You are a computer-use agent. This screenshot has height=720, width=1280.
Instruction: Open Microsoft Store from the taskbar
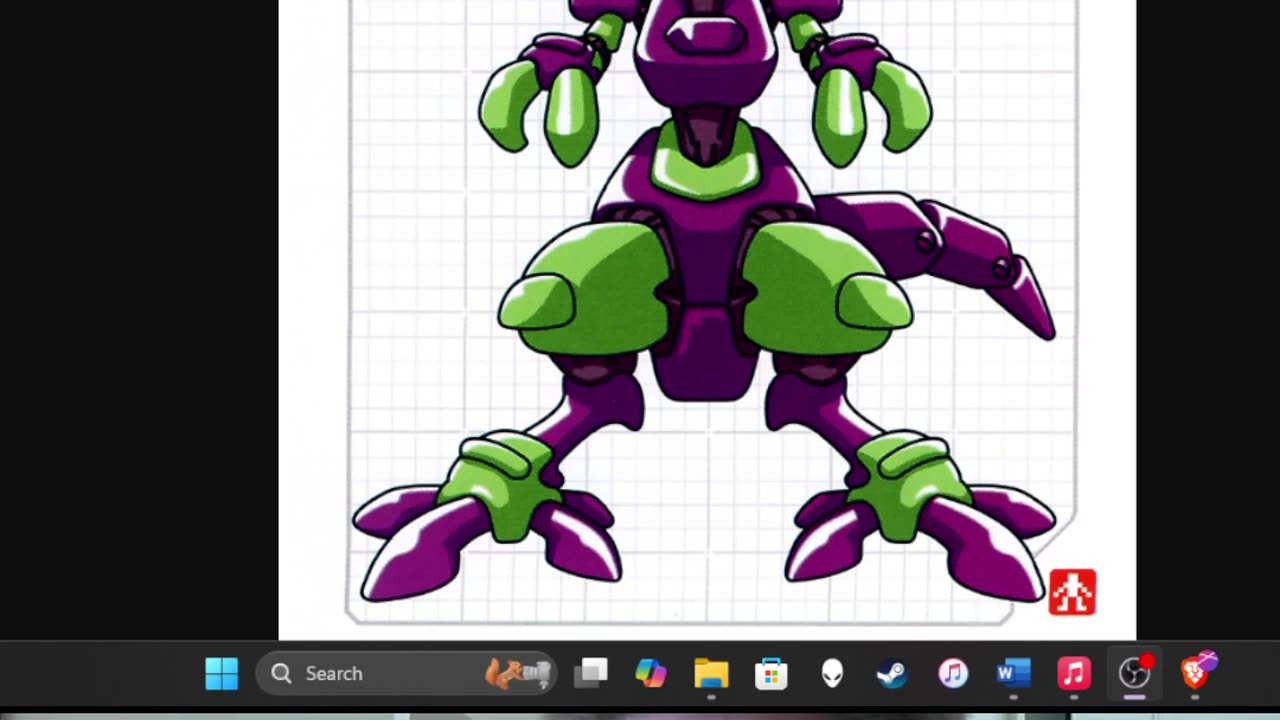(771, 673)
